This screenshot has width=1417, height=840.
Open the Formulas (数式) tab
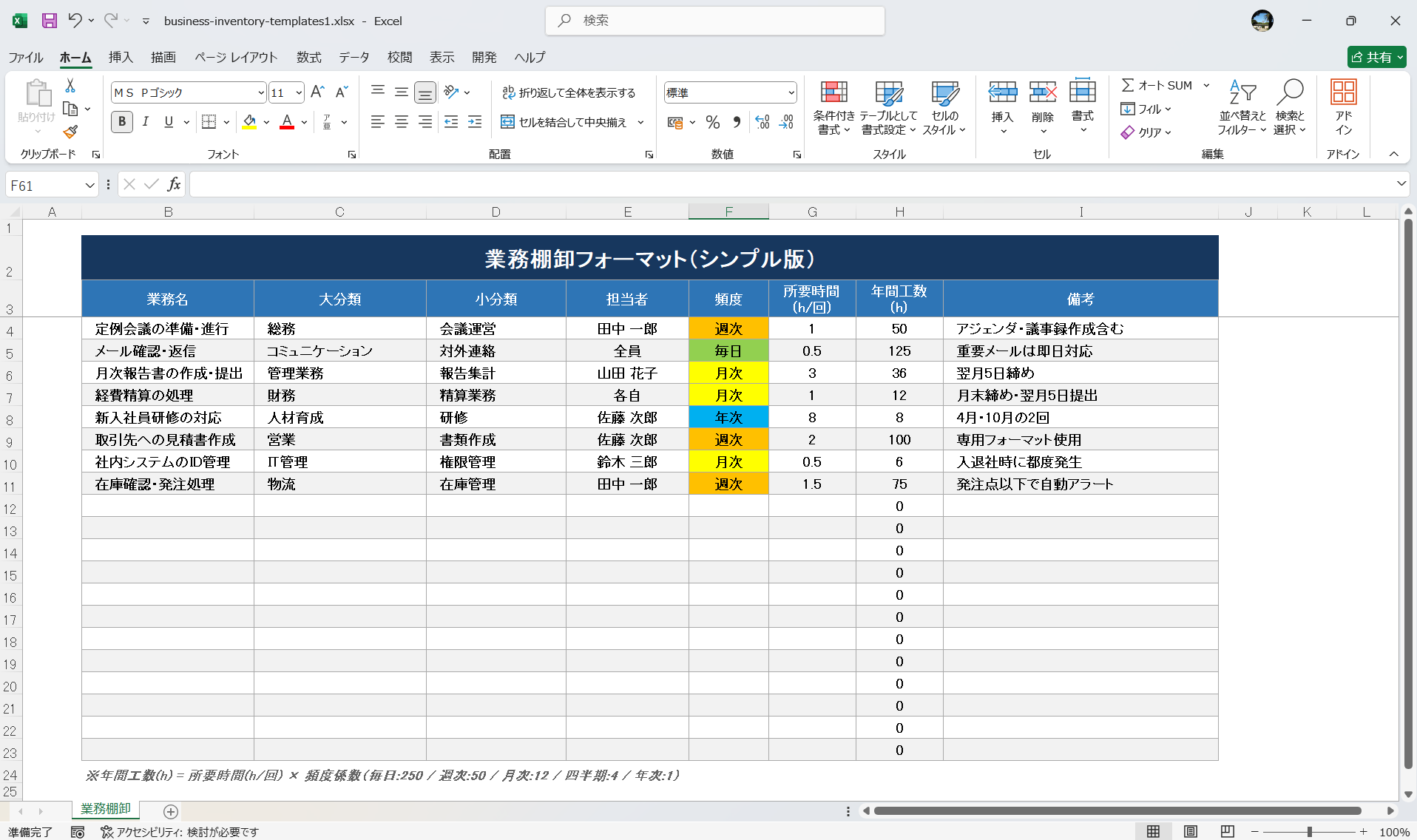[309, 57]
